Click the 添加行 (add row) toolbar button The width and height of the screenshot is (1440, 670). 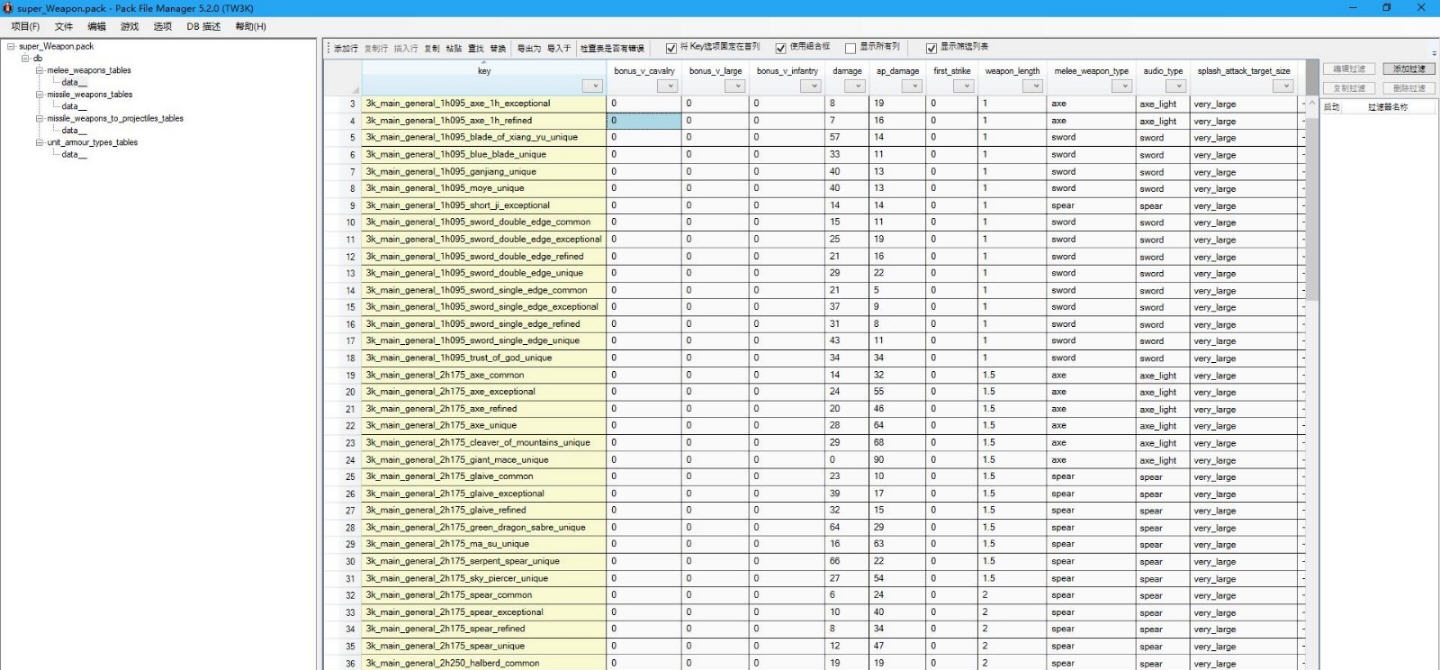tap(346, 48)
